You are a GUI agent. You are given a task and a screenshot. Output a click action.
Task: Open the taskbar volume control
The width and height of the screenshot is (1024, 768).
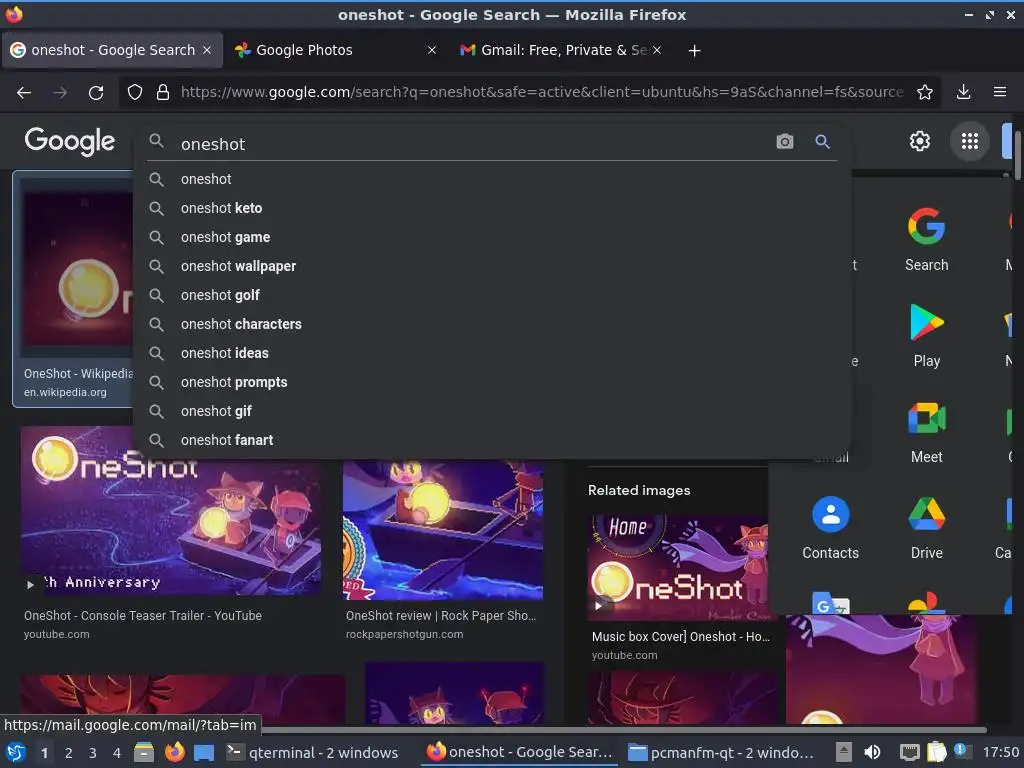(872, 752)
